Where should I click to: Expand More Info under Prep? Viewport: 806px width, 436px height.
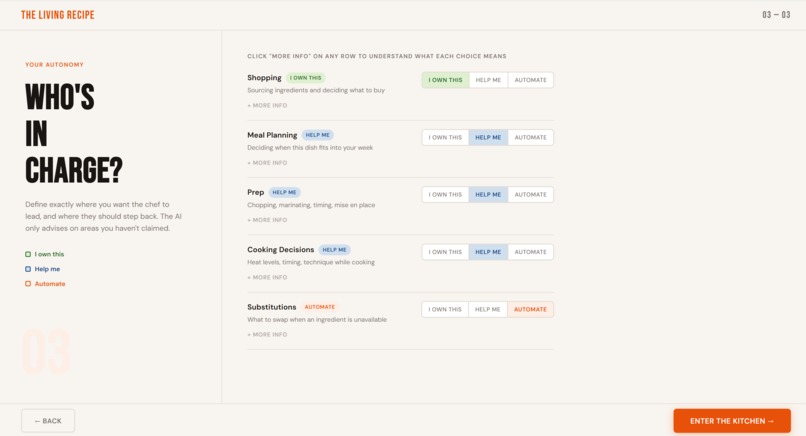pos(267,220)
